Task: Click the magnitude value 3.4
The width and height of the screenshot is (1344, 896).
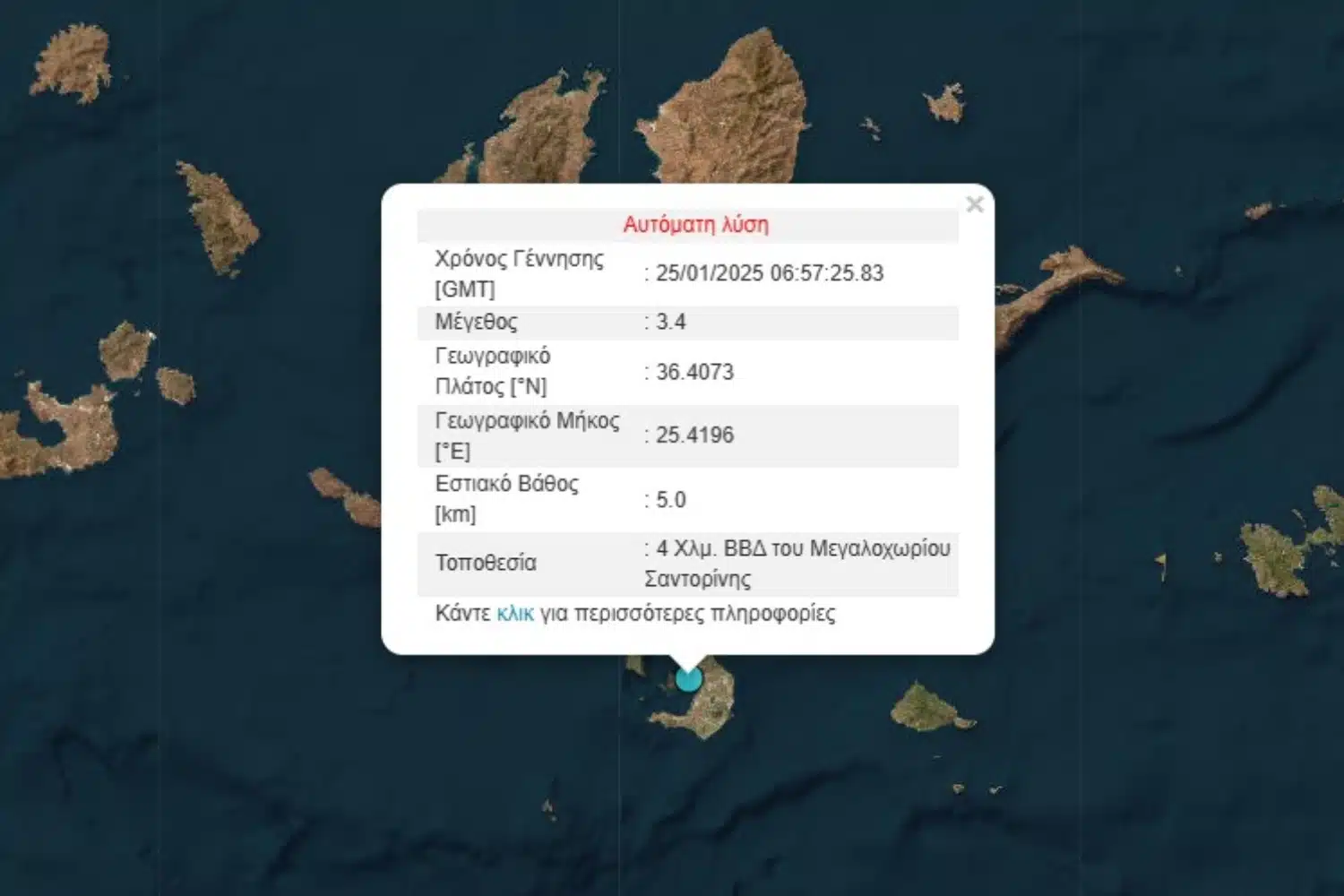Action: [670, 323]
